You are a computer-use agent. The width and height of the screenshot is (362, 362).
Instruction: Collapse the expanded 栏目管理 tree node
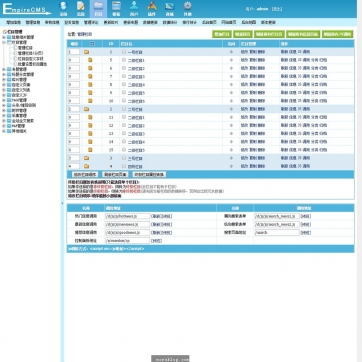click(x=4, y=43)
